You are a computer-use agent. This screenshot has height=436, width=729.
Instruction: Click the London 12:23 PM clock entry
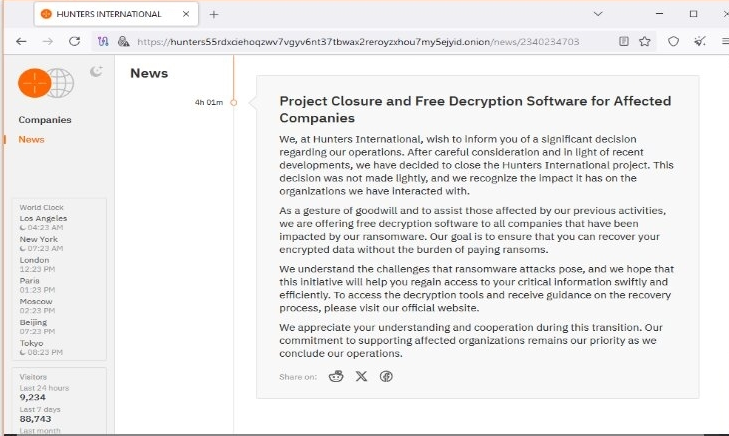click(37, 264)
